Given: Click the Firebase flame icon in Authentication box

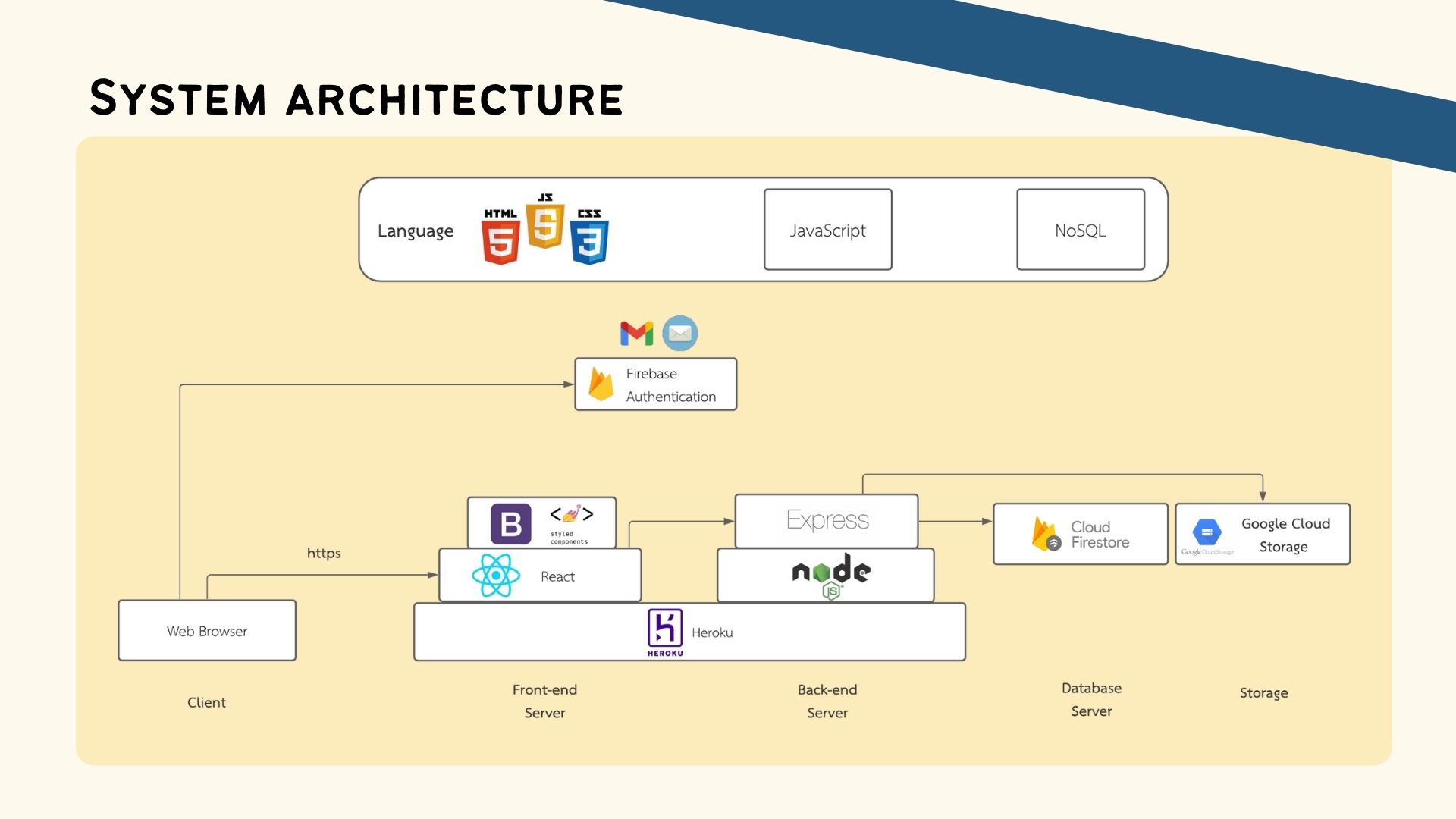Looking at the screenshot, I should click(601, 384).
